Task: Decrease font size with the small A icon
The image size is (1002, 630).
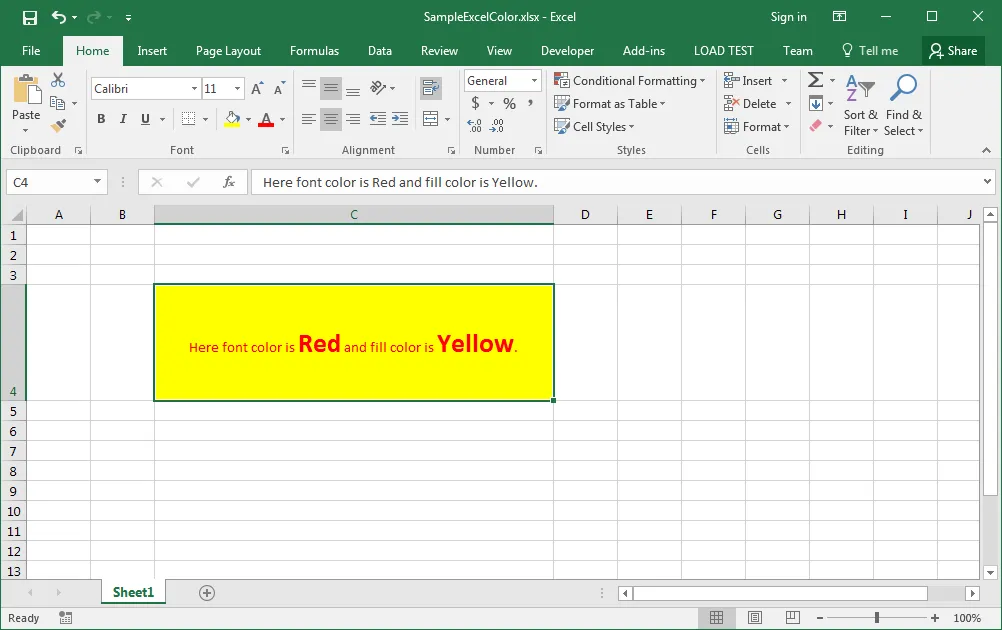Action: coord(279,89)
